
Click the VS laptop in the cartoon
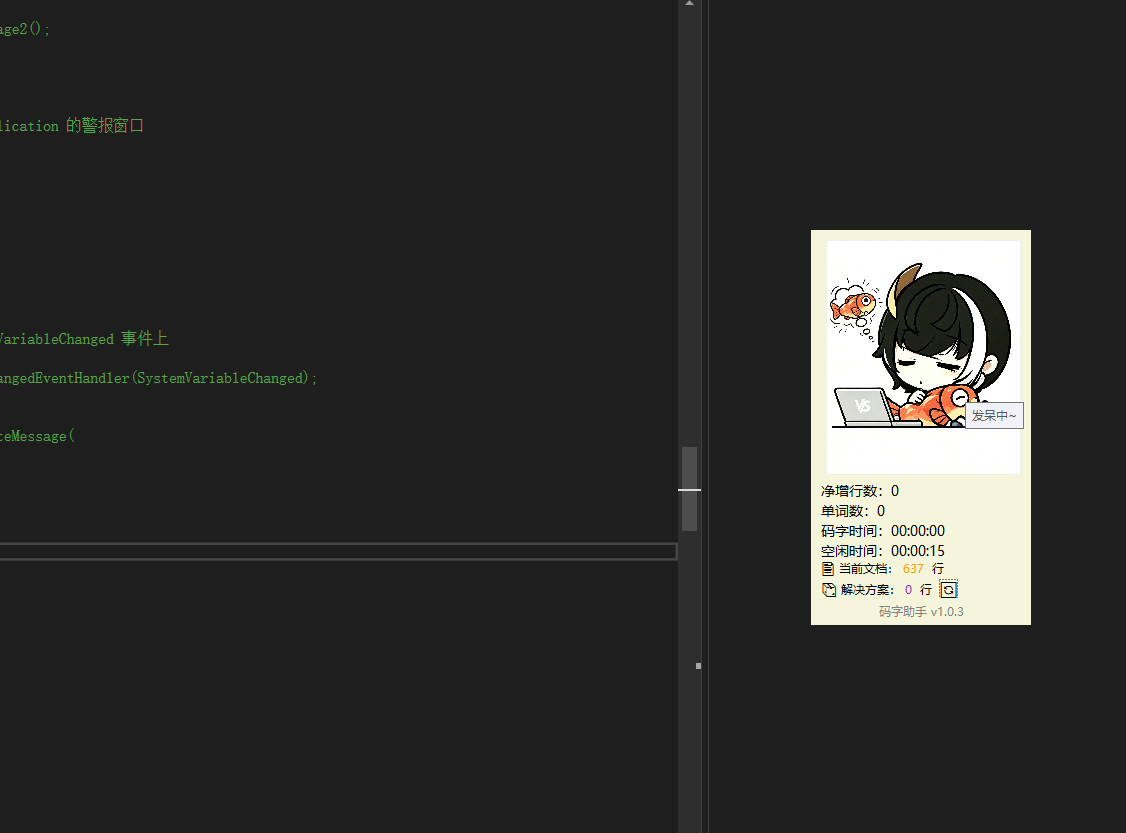864,407
